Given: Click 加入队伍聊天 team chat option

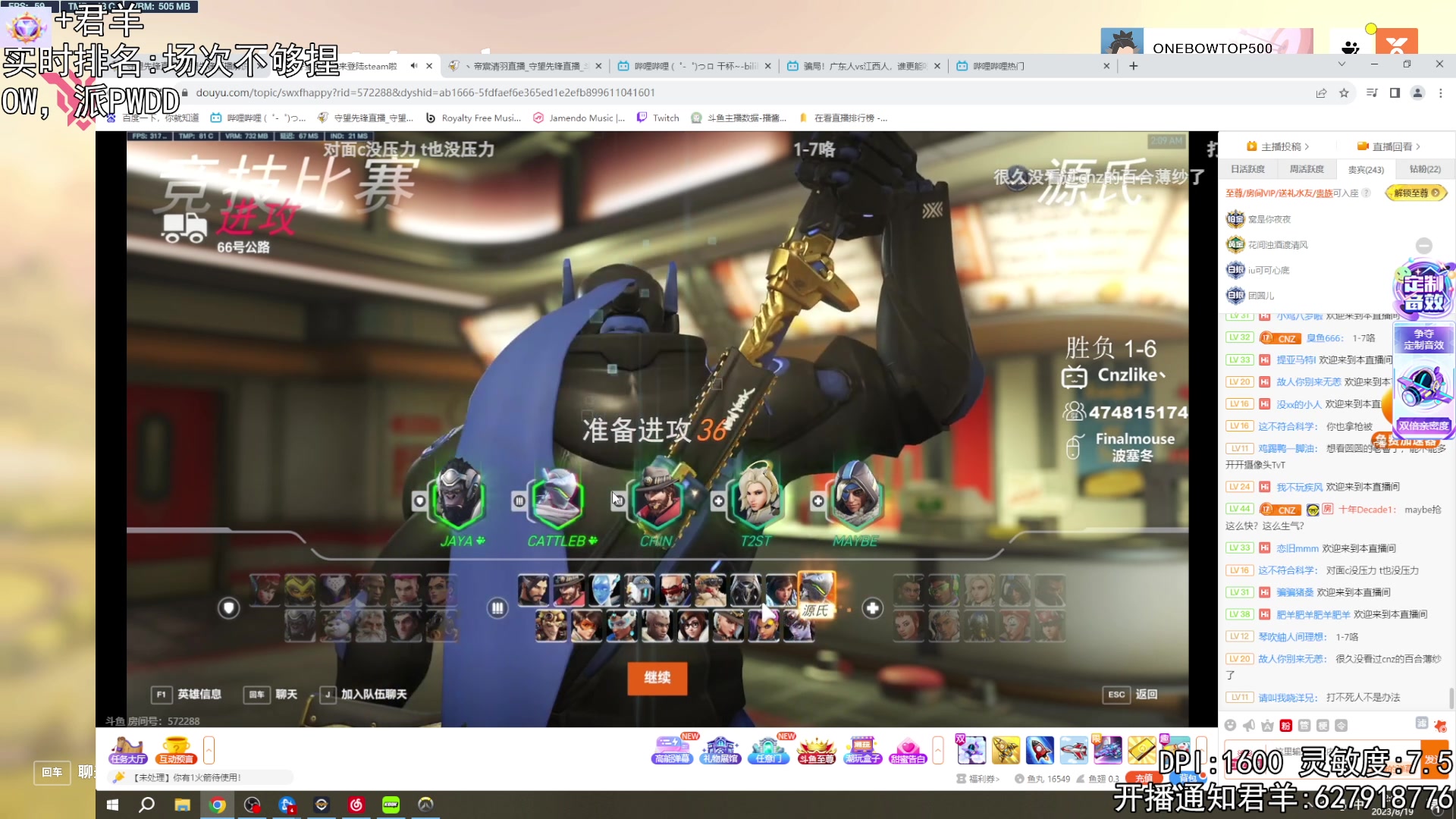Looking at the screenshot, I should pos(363,694).
